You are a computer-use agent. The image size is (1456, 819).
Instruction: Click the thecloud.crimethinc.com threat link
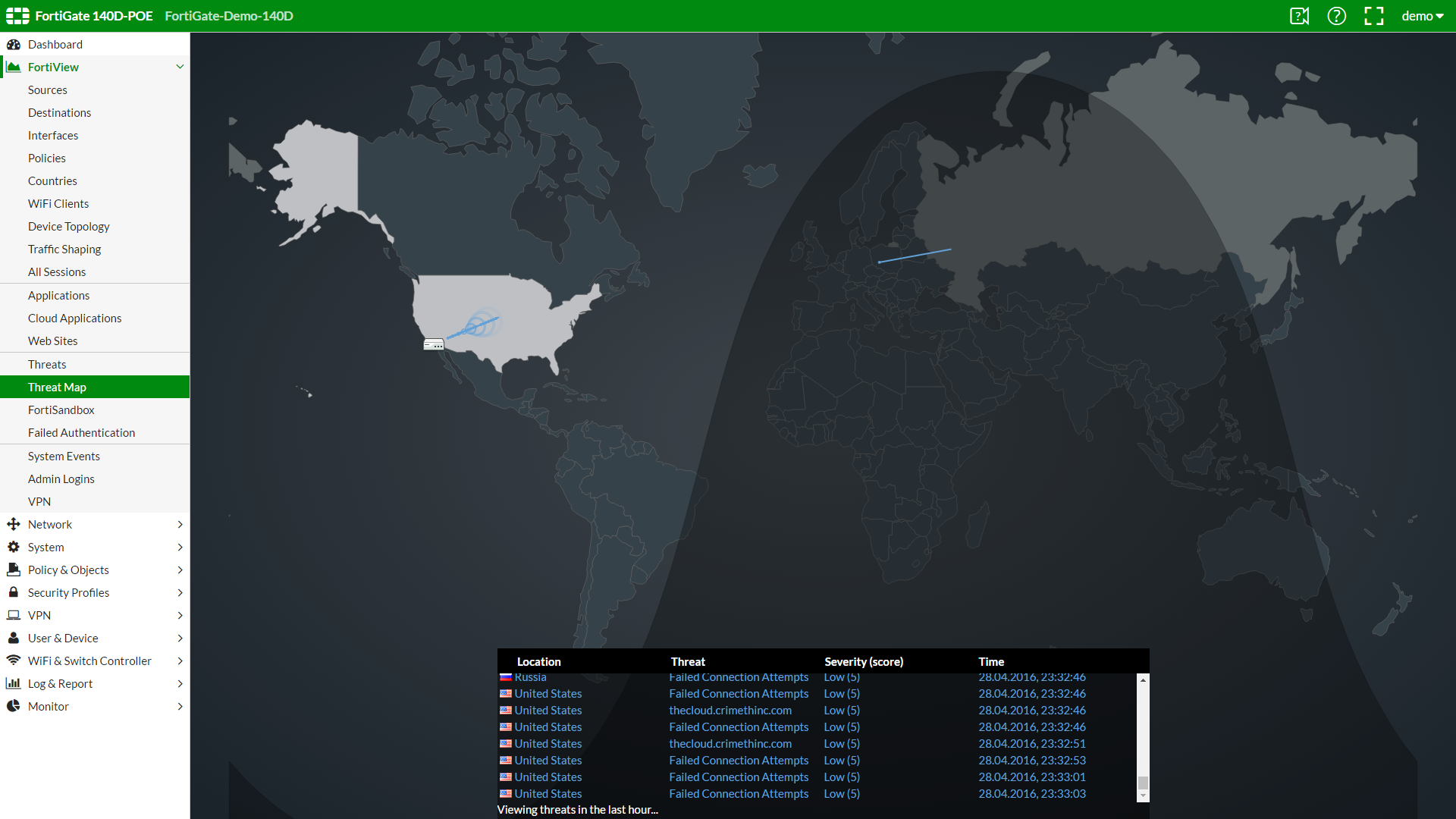tap(730, 711)
